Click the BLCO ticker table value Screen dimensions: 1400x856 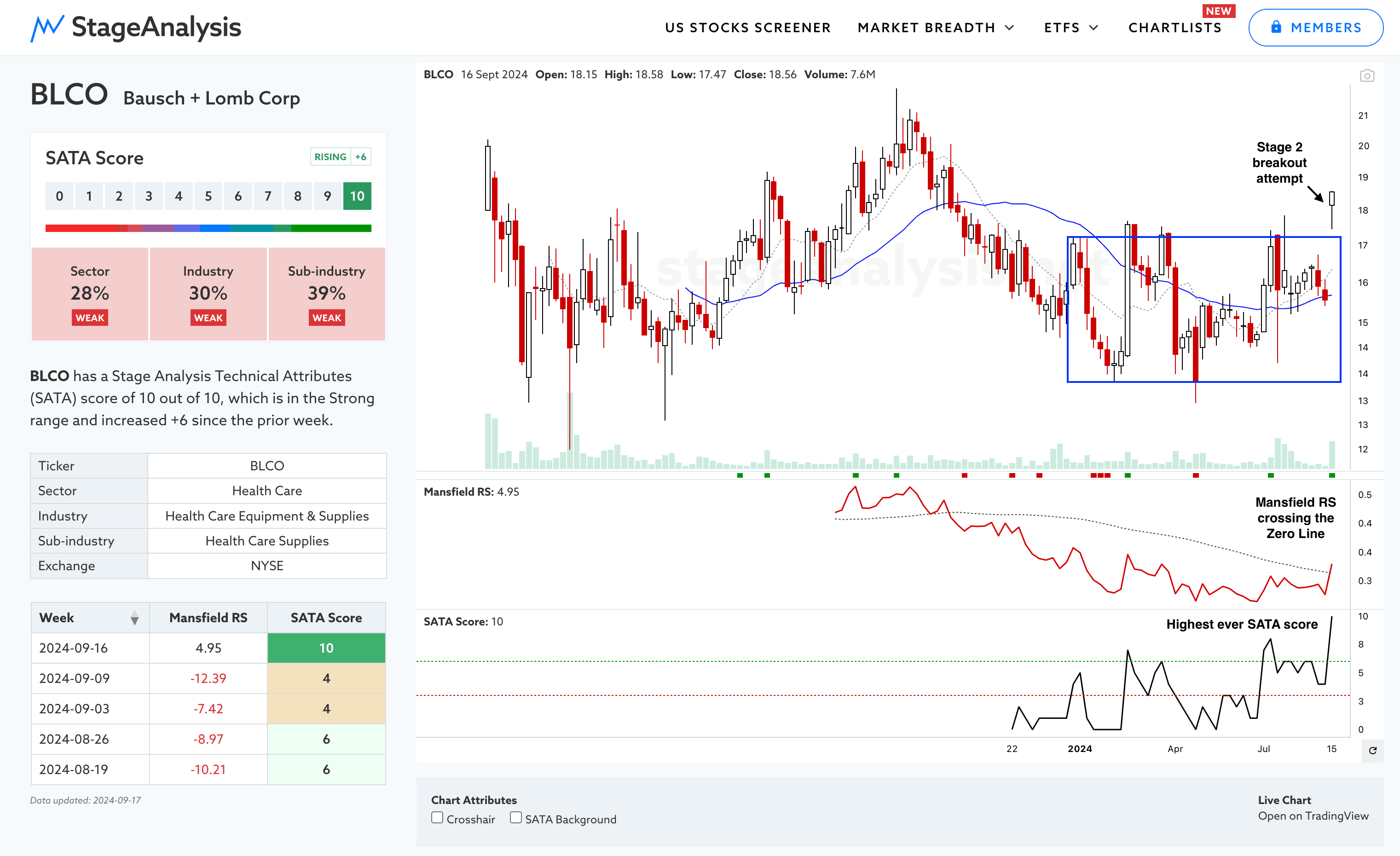(267, 466)
